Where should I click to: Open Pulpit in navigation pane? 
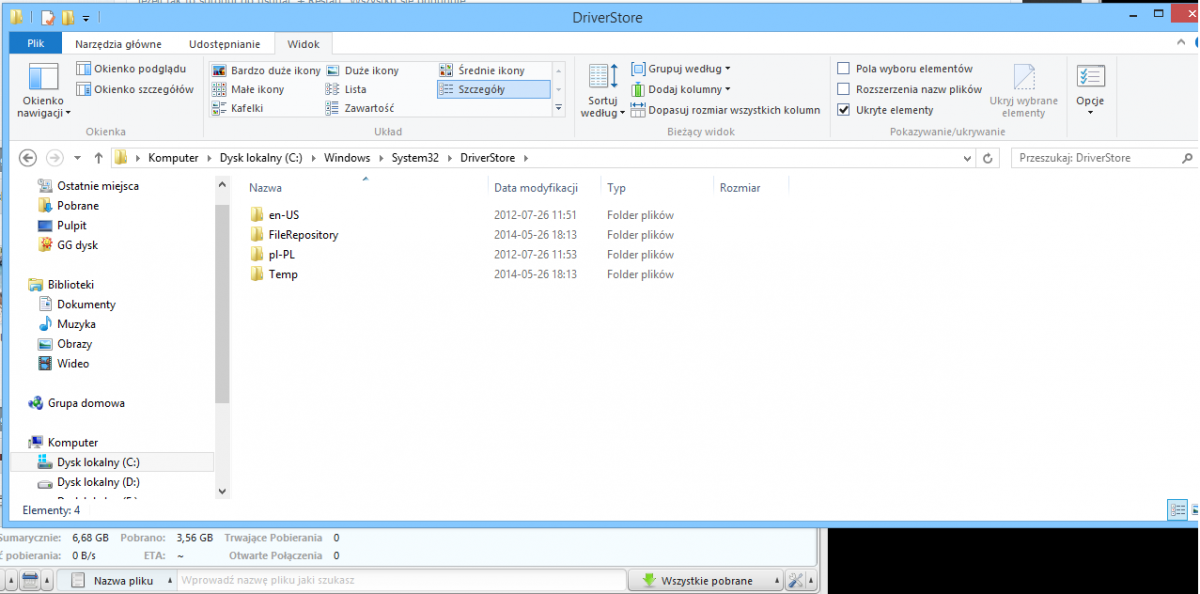(71, 225)
